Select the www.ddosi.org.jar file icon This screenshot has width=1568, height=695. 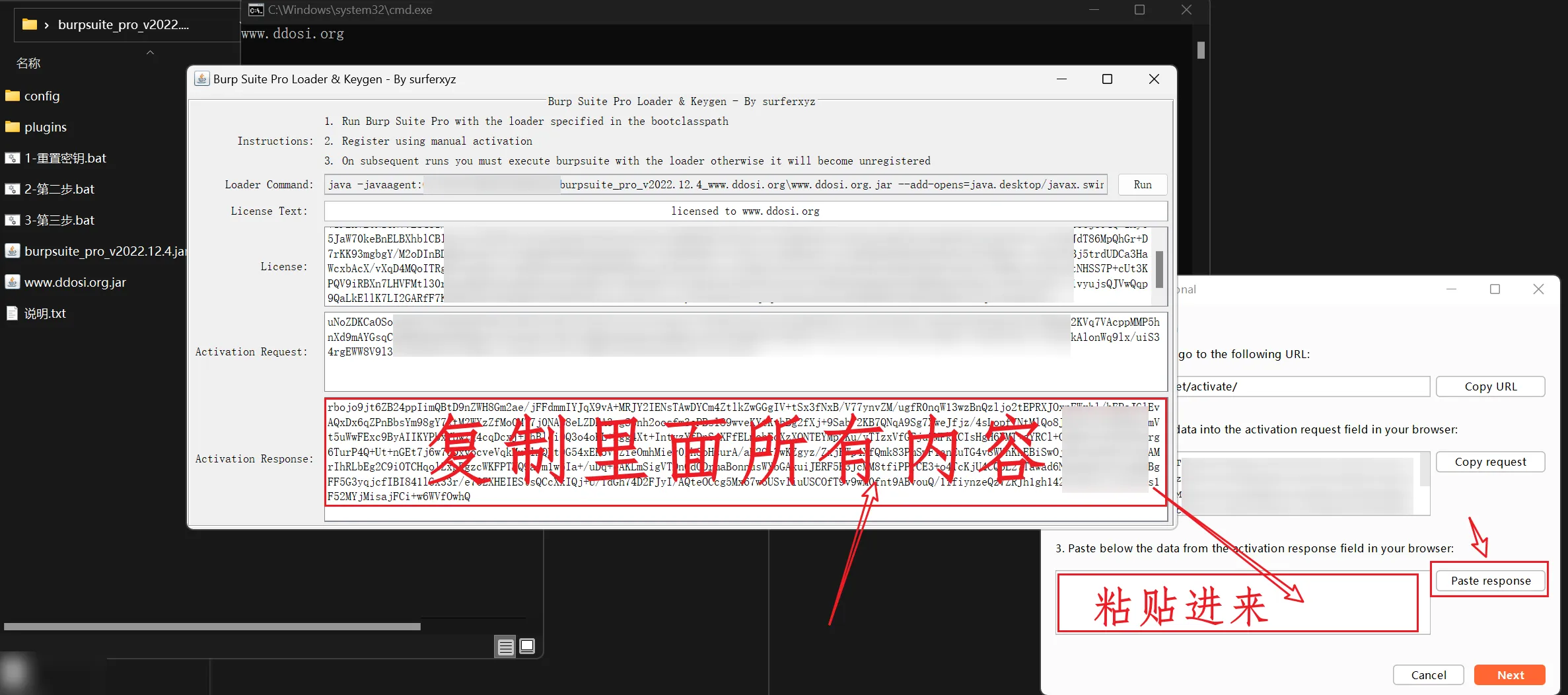pos(13,282)
